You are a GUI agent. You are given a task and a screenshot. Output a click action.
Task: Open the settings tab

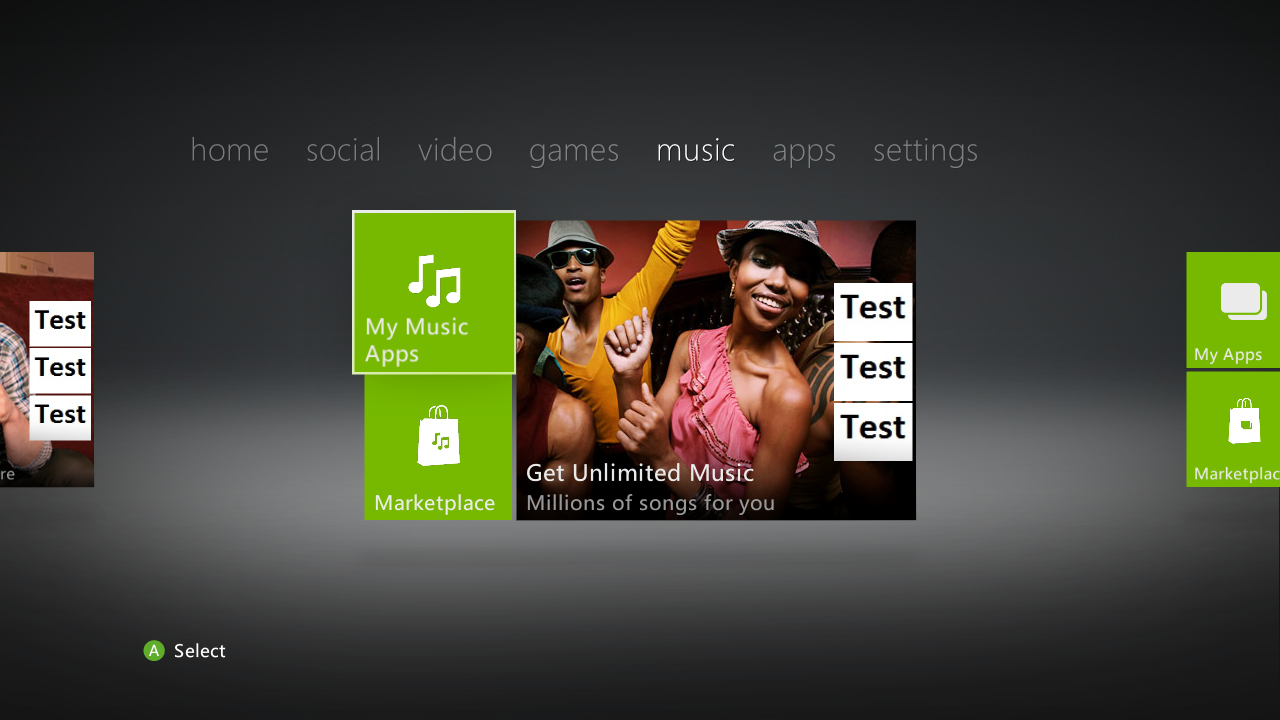coord(925,151)
